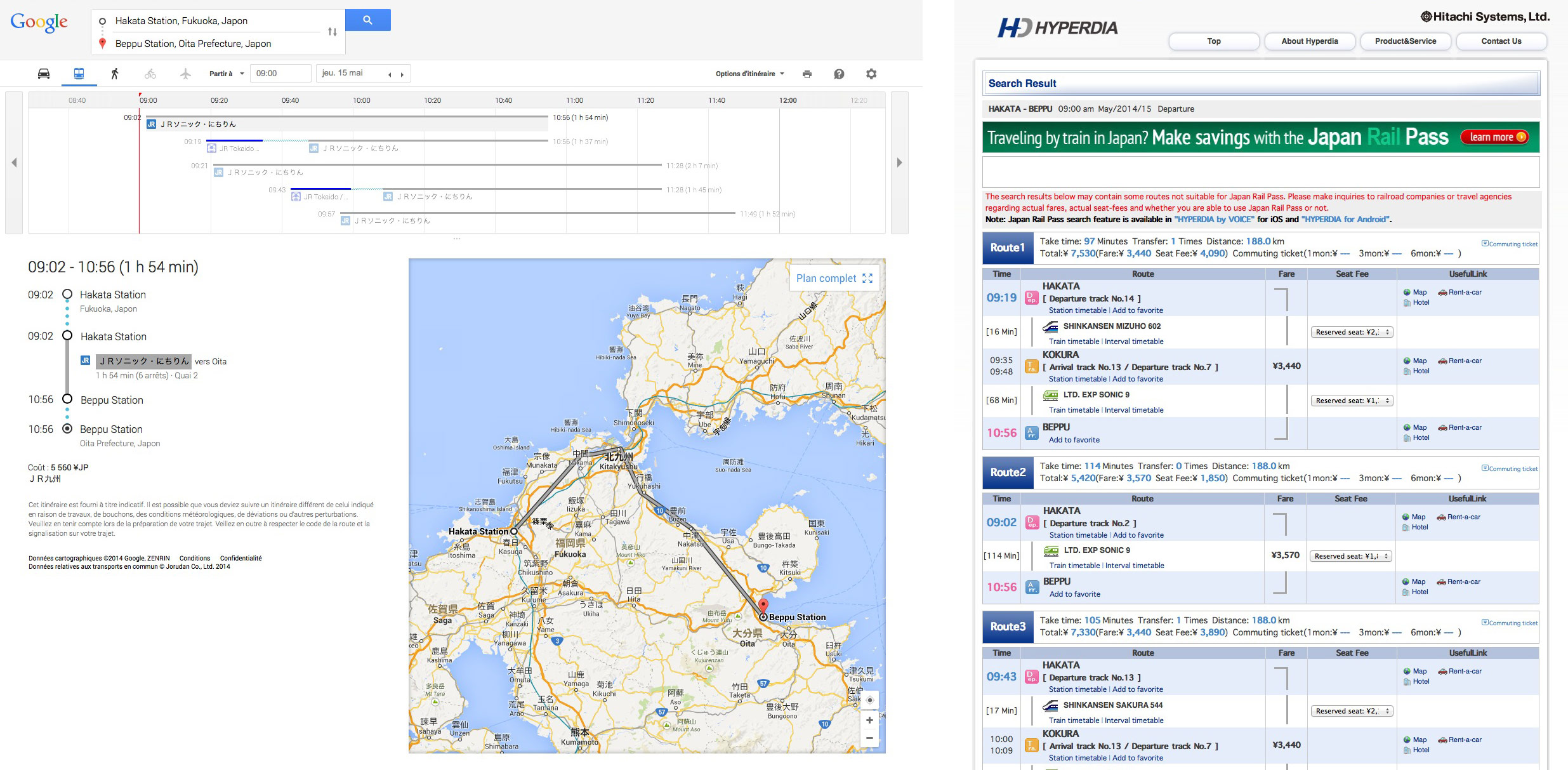Click the departure time field 09:00

pos(280,74)
